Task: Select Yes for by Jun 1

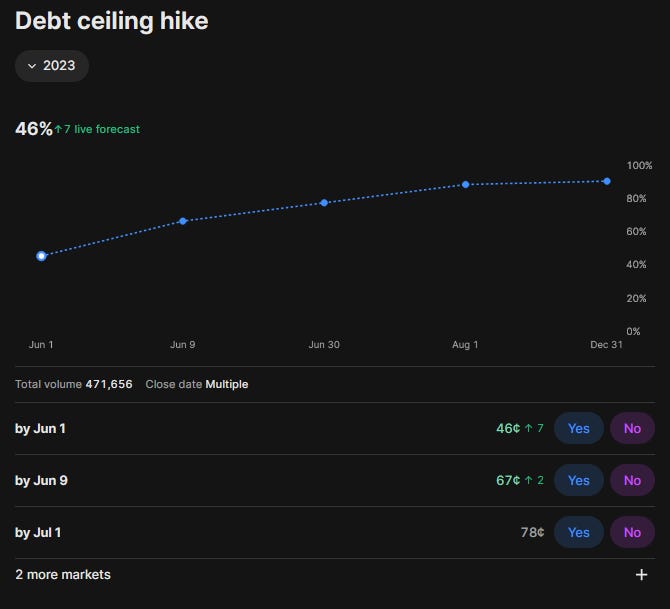Action: pos(579,428)
